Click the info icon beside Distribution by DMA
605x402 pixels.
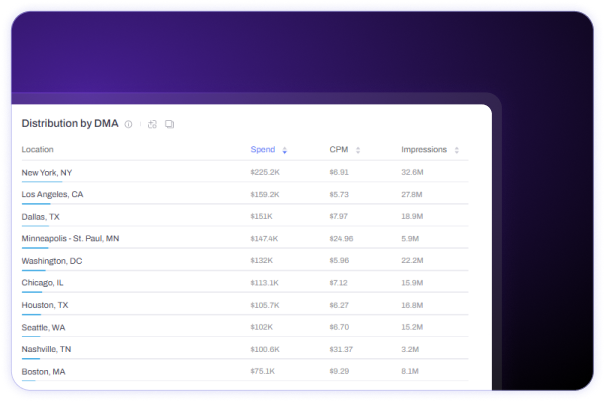[128, 124]
